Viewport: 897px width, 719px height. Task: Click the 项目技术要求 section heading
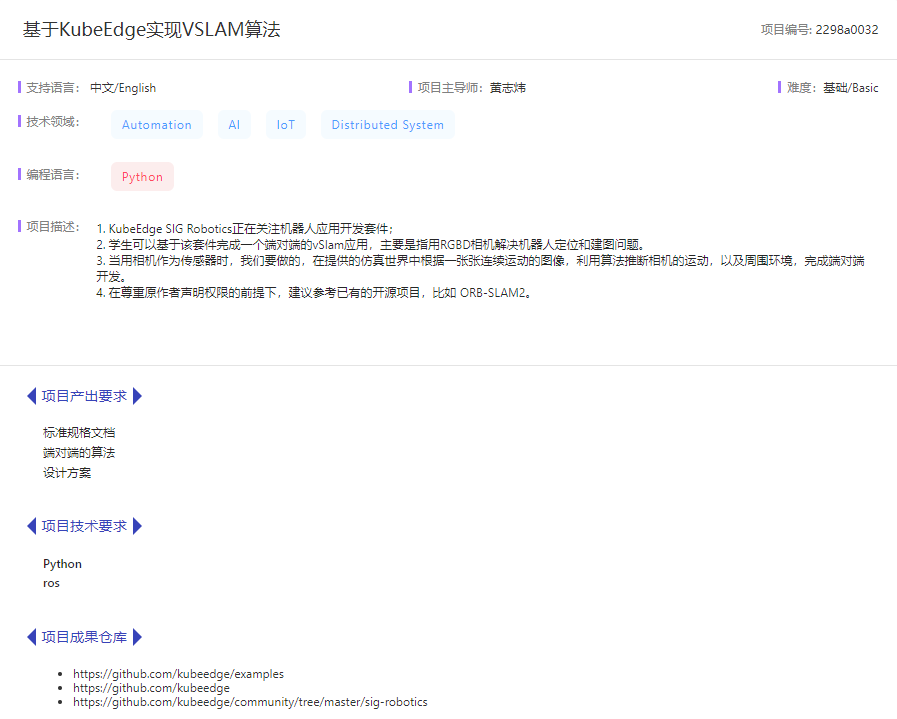point(84,526)
